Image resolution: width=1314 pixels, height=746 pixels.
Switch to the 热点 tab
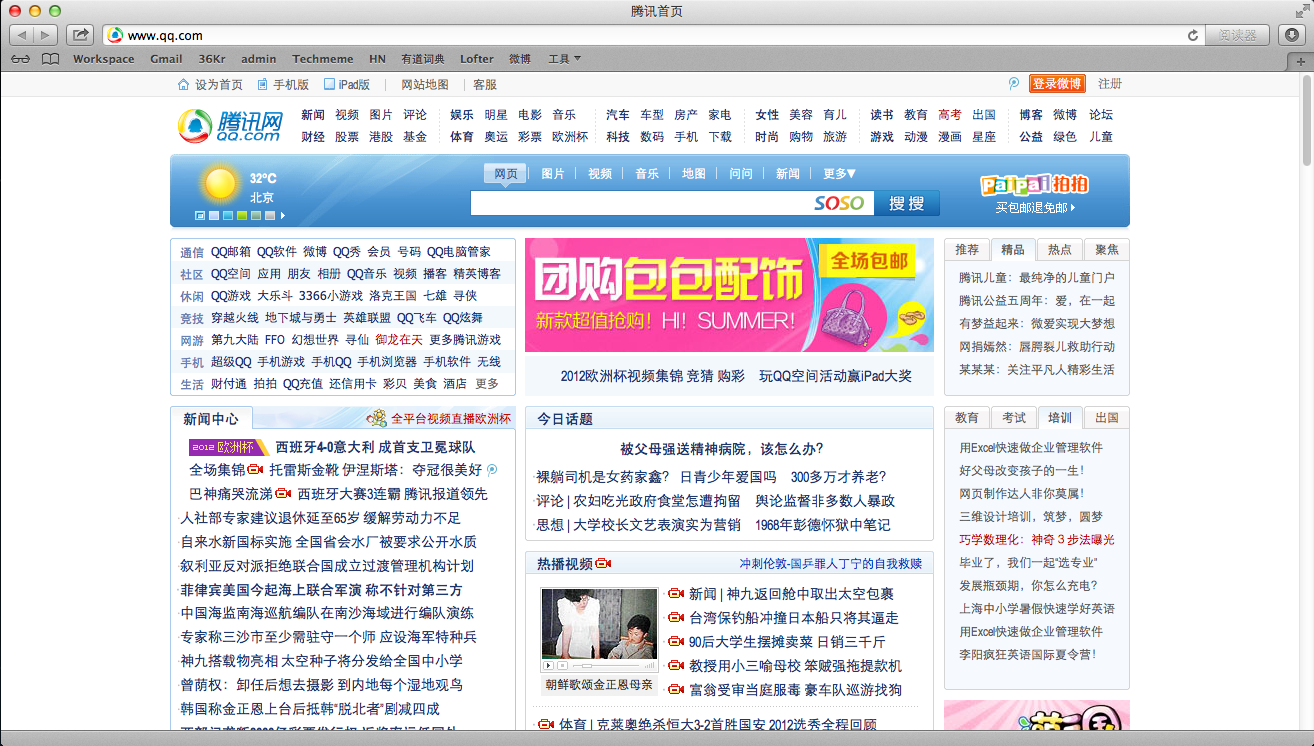pos(1059,249)
